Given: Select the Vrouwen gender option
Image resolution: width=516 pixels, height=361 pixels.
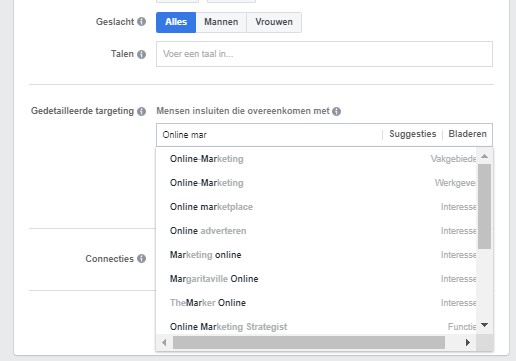Looking at the screenshot, I should 274,22.
